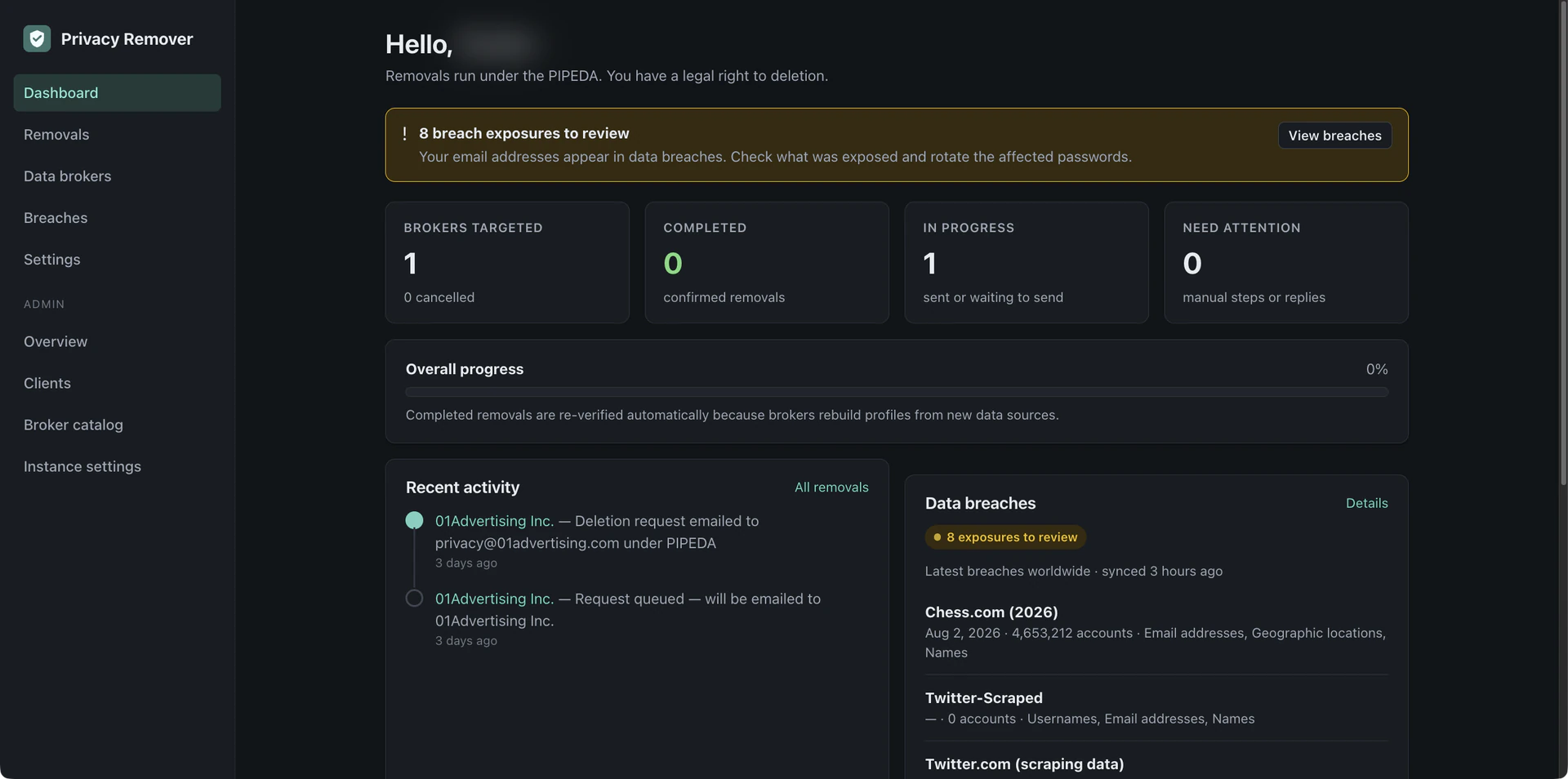
Task: Go to Removals in the sidebar
Action: point(117,135)
